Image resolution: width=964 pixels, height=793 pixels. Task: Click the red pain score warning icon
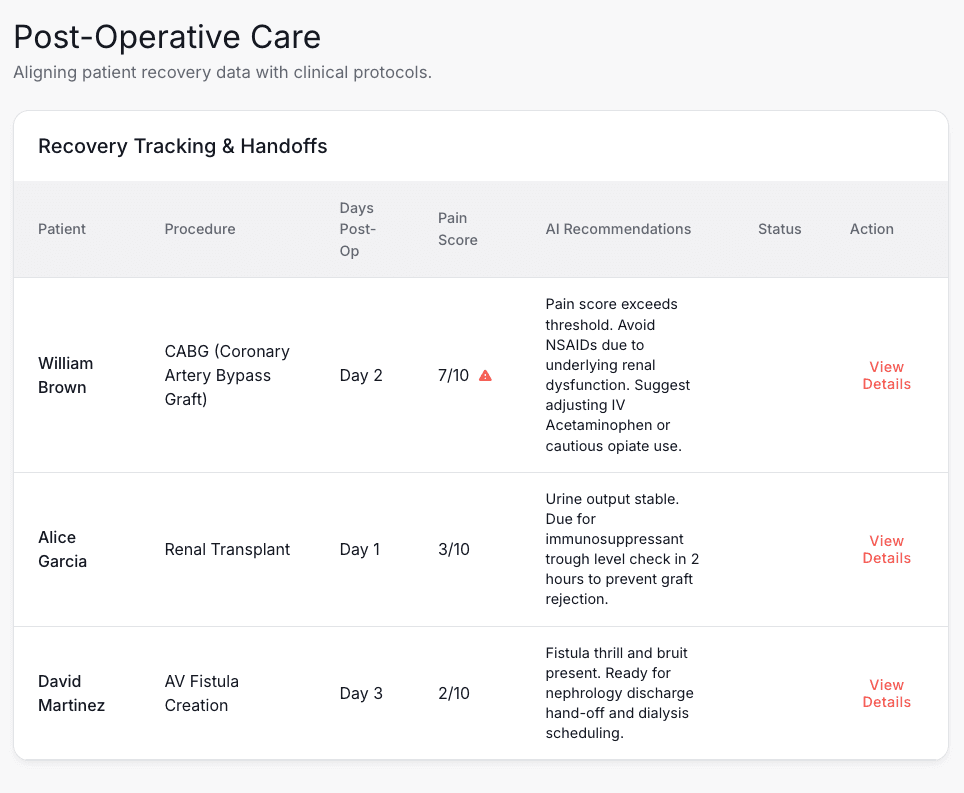click(x=485, y=375)
